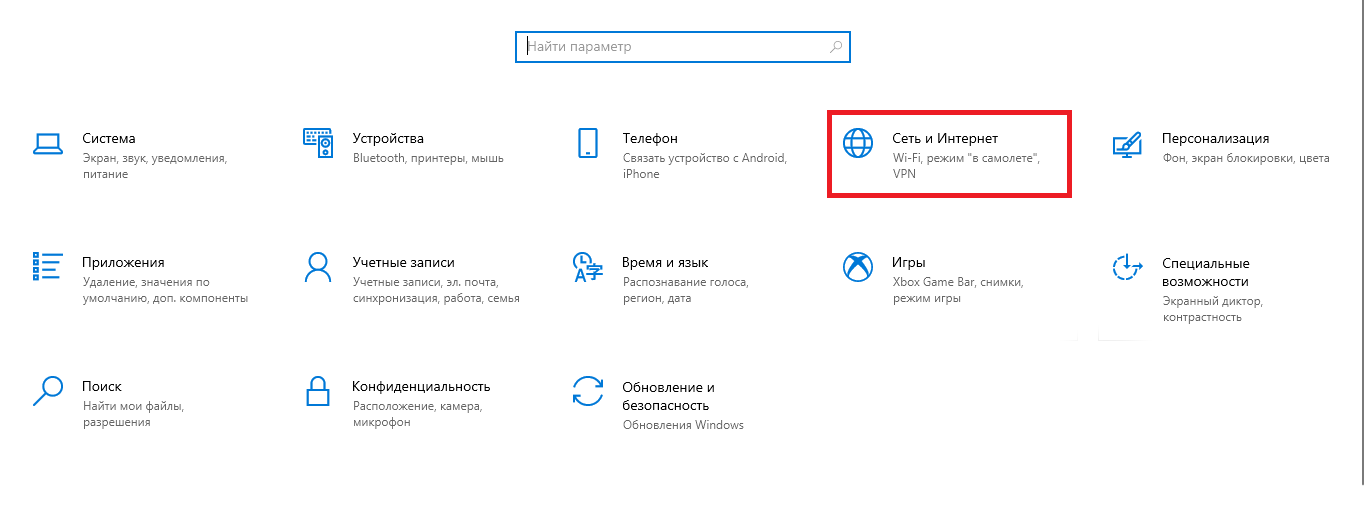Open Сеть и Интернет by its title
The width and height of the screenshot is (1366, 506).
pos(944,139)
